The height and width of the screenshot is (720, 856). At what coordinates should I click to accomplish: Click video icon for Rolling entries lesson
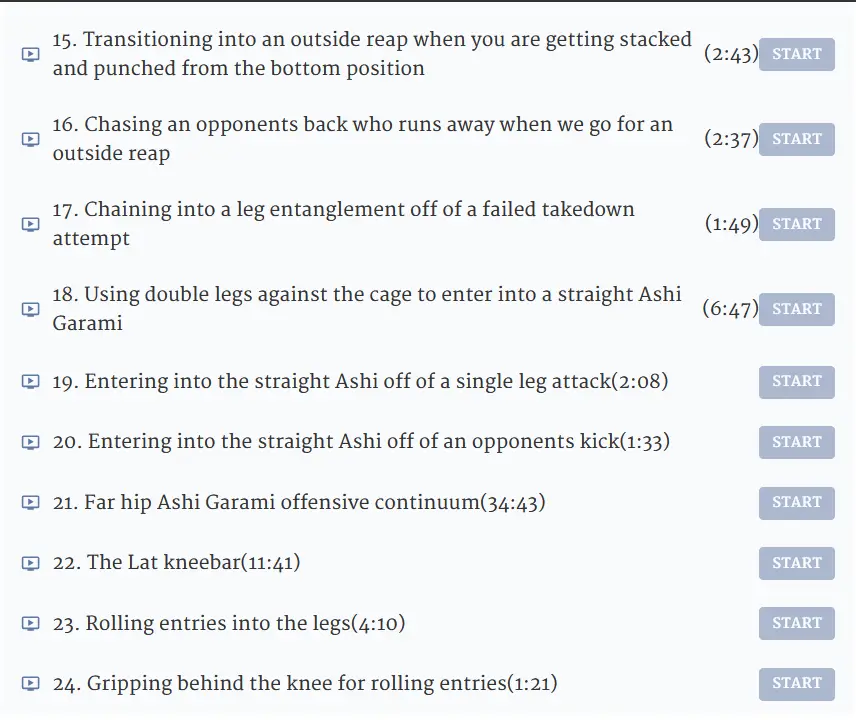[31, 623]
